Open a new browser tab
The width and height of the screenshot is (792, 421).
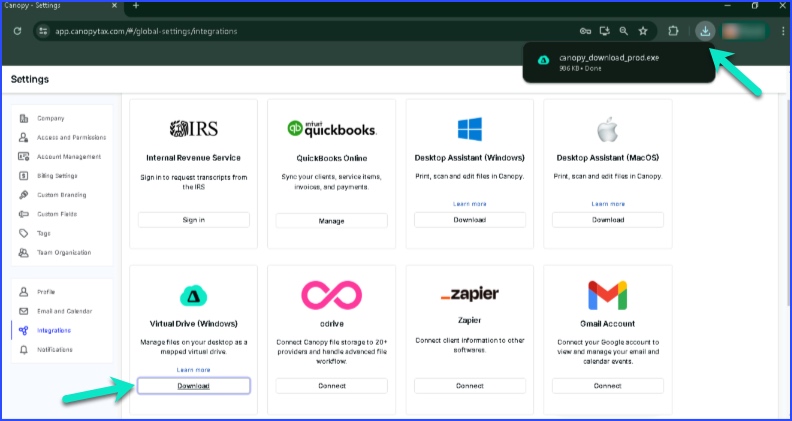136,6
